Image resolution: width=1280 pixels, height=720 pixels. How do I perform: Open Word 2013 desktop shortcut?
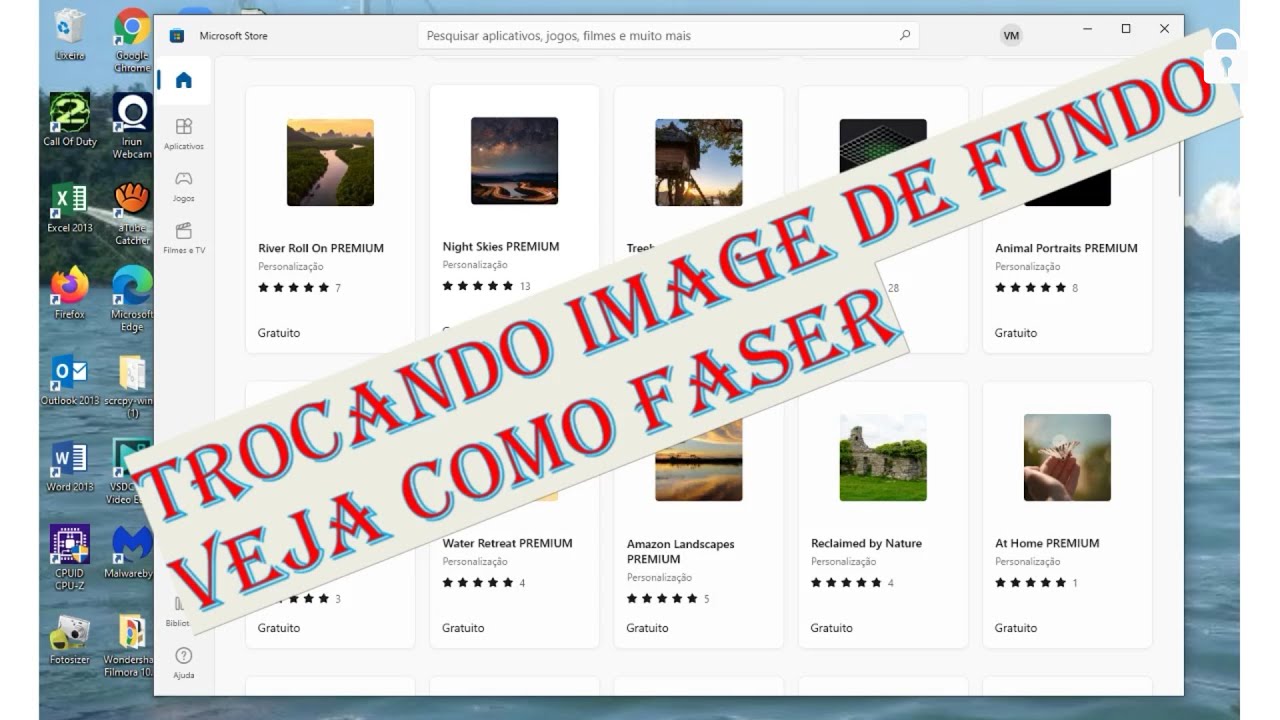70,467
